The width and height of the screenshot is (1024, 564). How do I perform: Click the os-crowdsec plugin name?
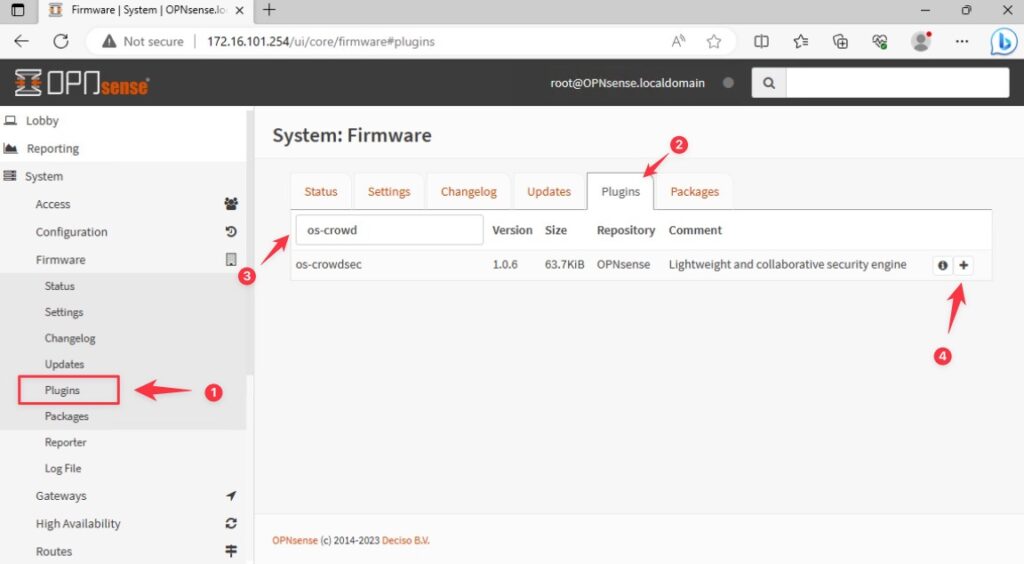[328, 264]
